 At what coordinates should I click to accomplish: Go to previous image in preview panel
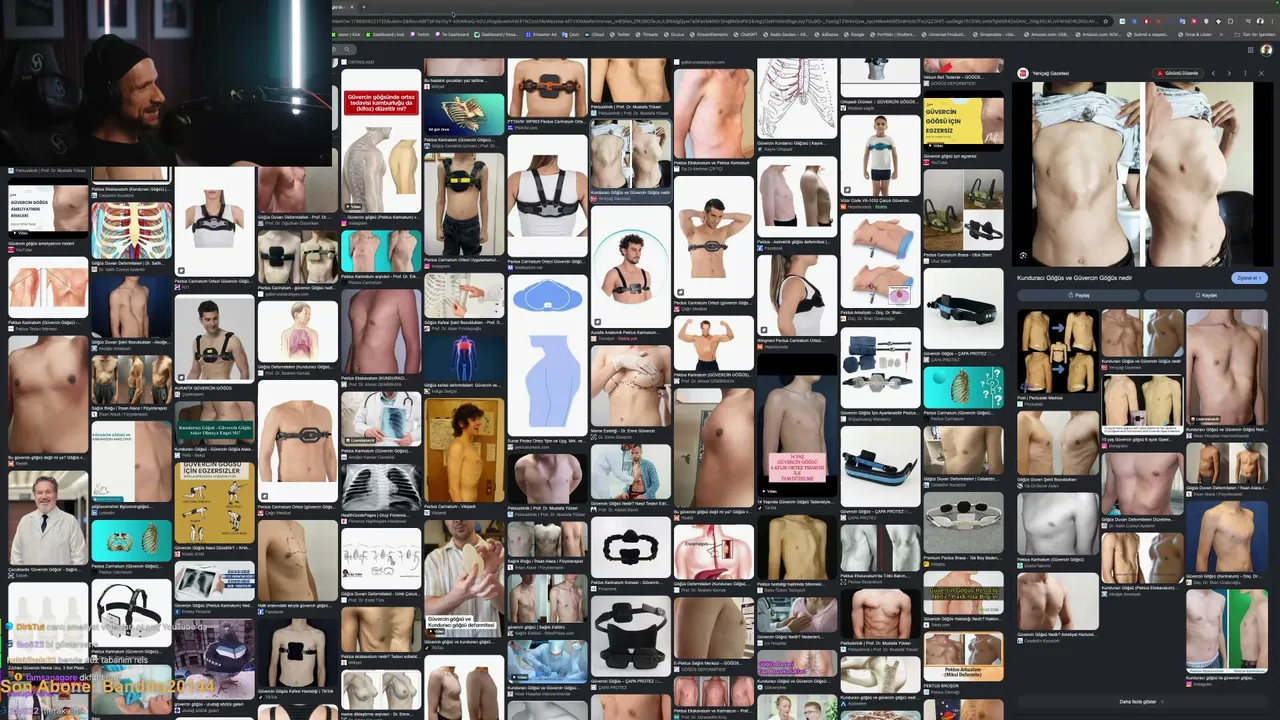point(1213,73)
